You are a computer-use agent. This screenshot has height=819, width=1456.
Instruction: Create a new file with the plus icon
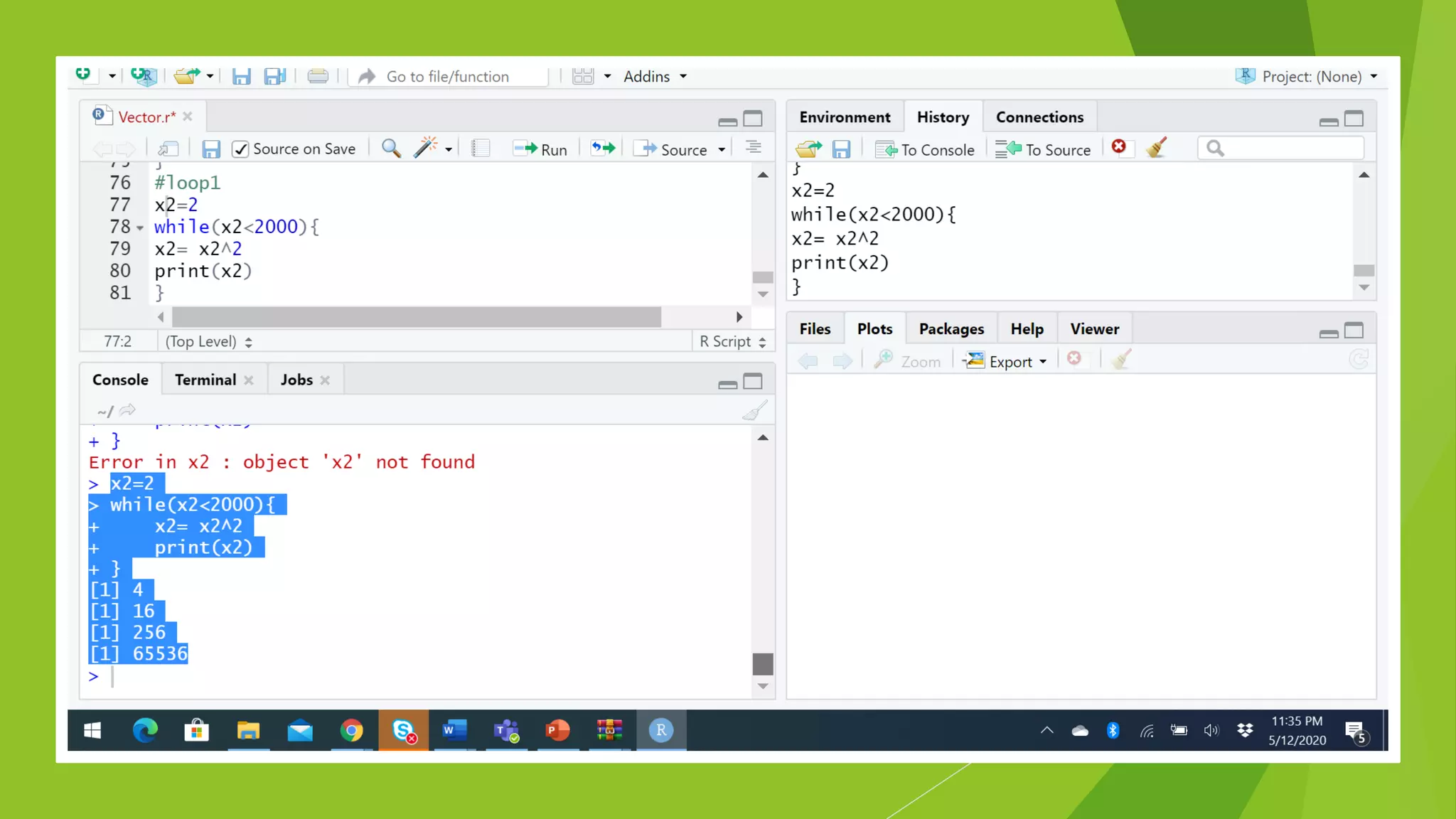coord(84,74)
